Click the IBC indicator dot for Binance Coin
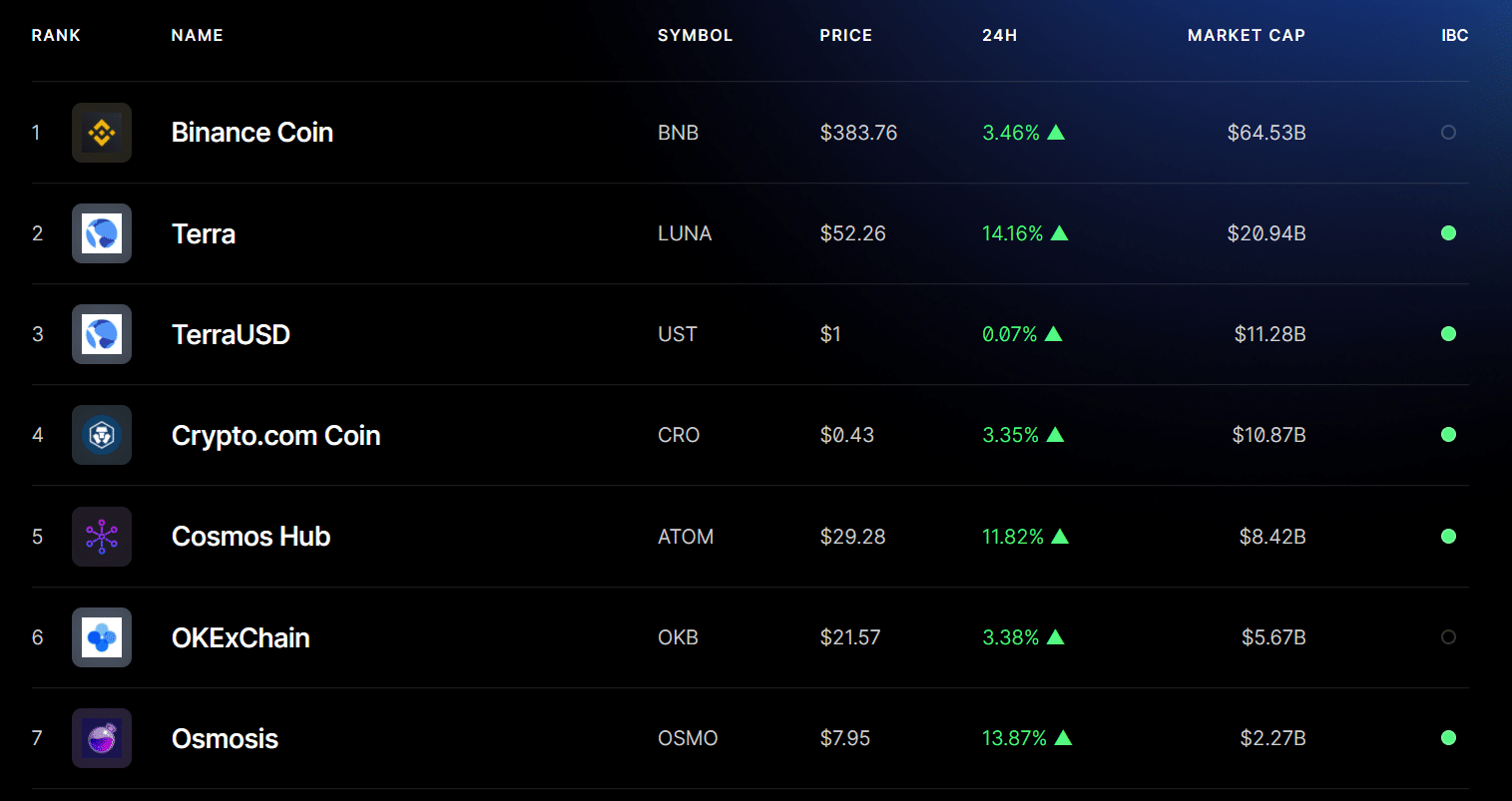Viewport: 1512px width, 801px height. (1448, 133)
